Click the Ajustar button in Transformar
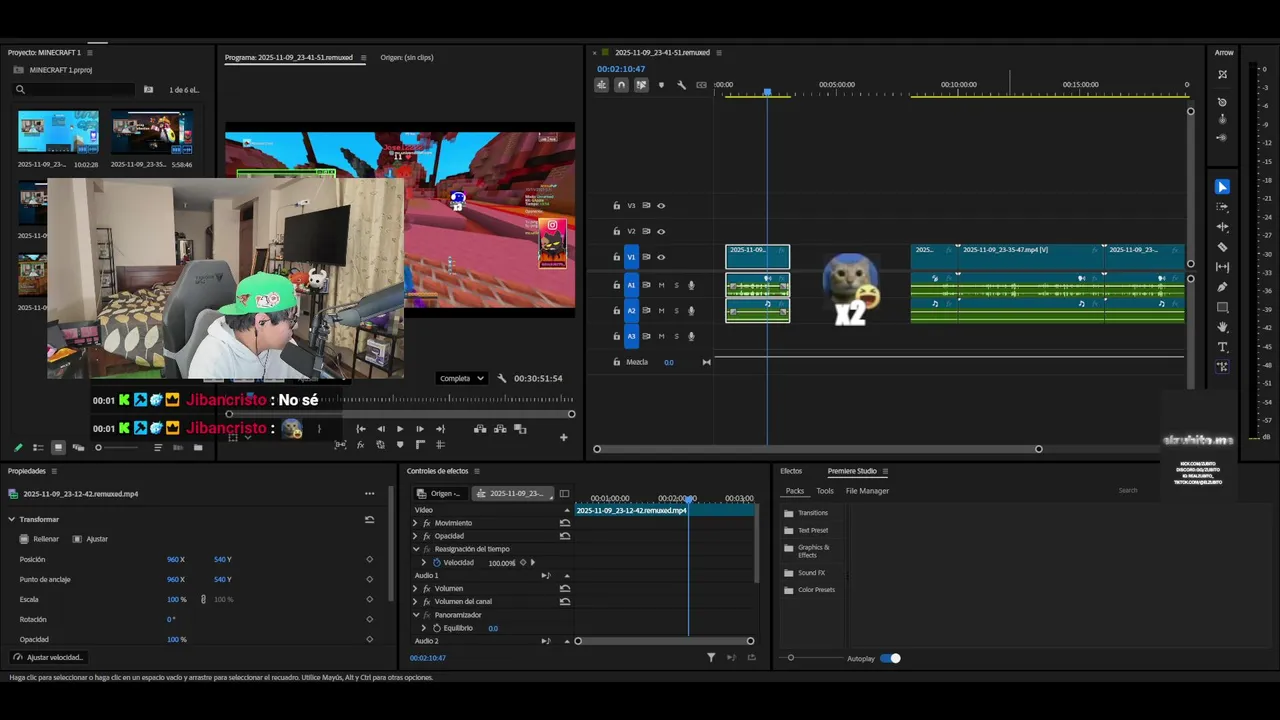This screenshot has width=1280, height=720. [x=90, y=539]
